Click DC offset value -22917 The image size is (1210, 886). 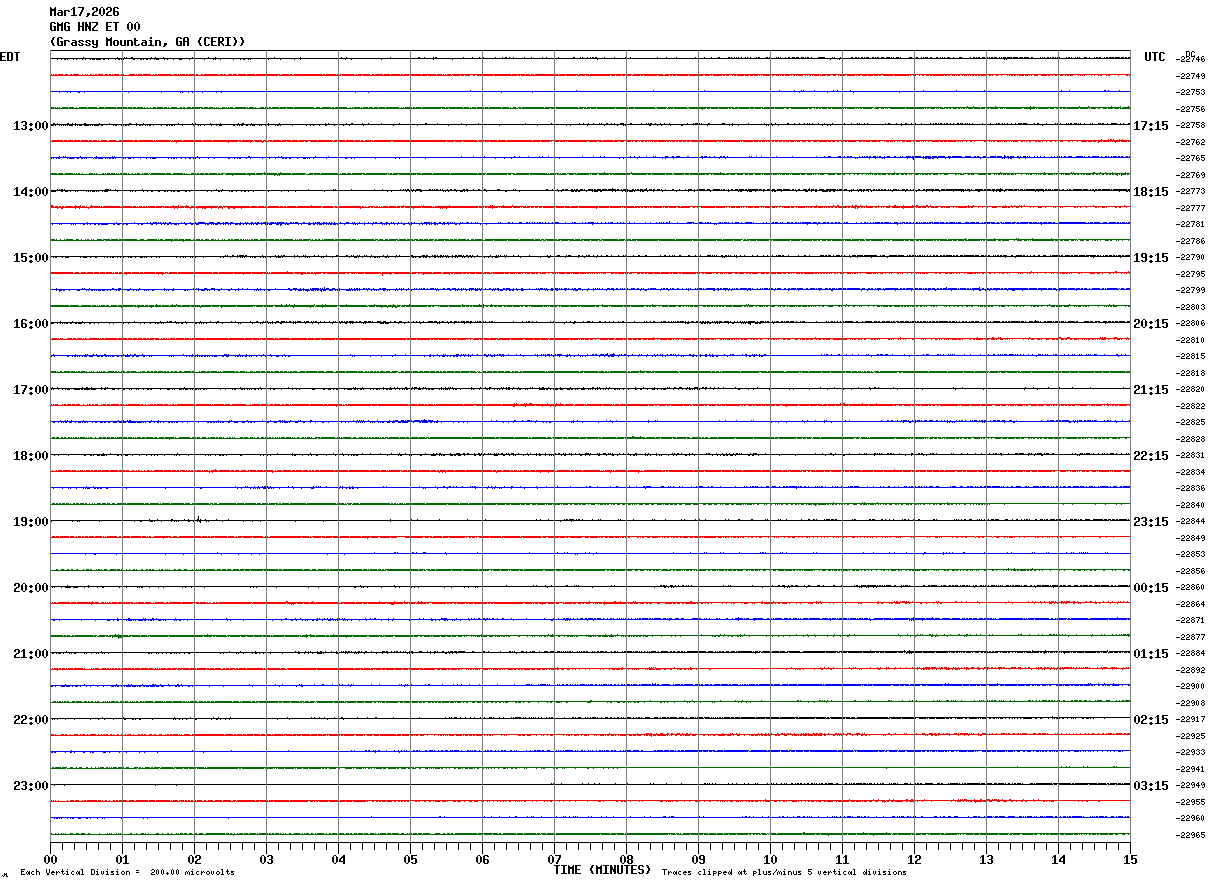pyautogui.click(x=1190, y=719)
